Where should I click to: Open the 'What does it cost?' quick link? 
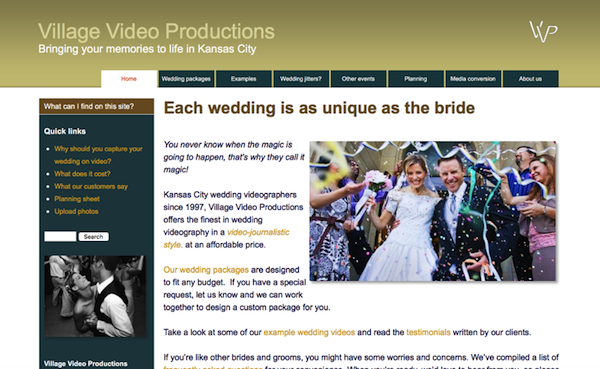[82, 174]
